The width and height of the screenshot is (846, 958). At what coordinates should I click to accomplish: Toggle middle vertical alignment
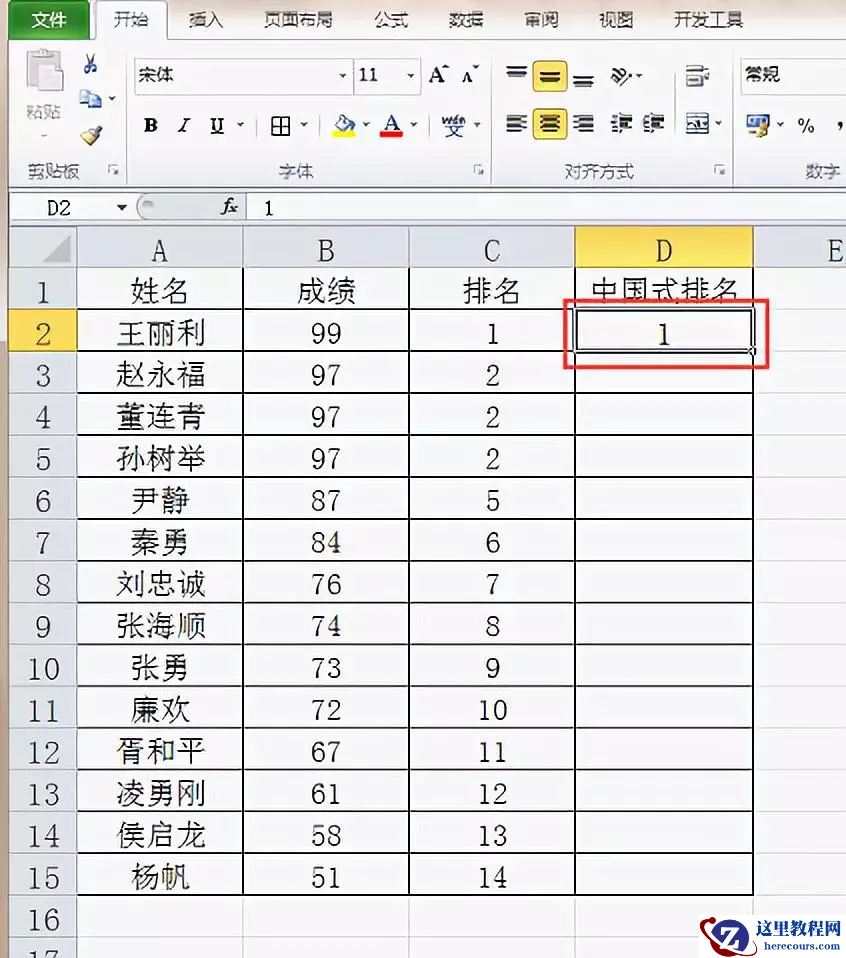click(x=549, y=76)
